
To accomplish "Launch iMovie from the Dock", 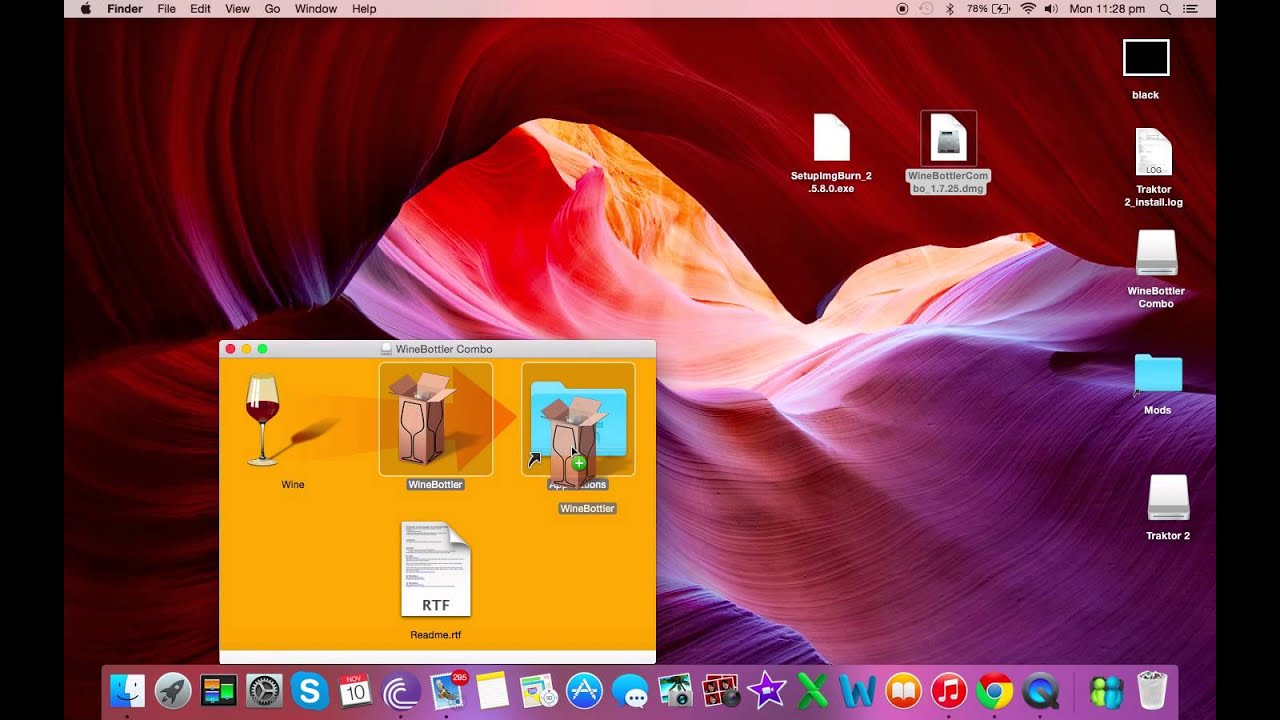I will (x=766, y=691).
